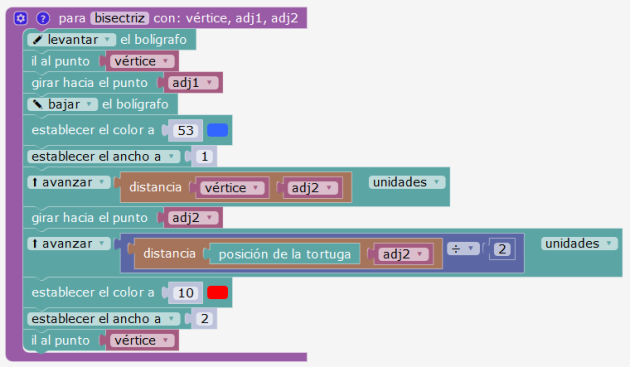
Task: Edit the color value field showing 10
Action: click(186, 293)
